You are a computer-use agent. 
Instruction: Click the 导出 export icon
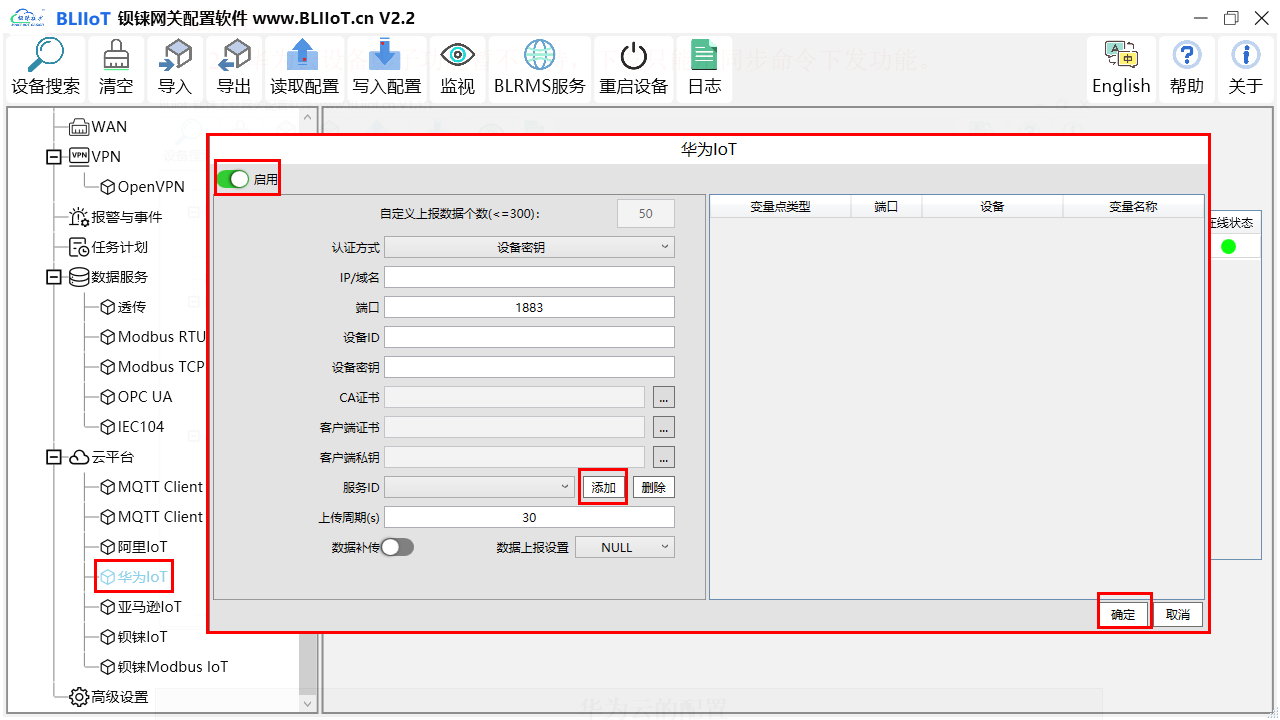click(234, 68)
